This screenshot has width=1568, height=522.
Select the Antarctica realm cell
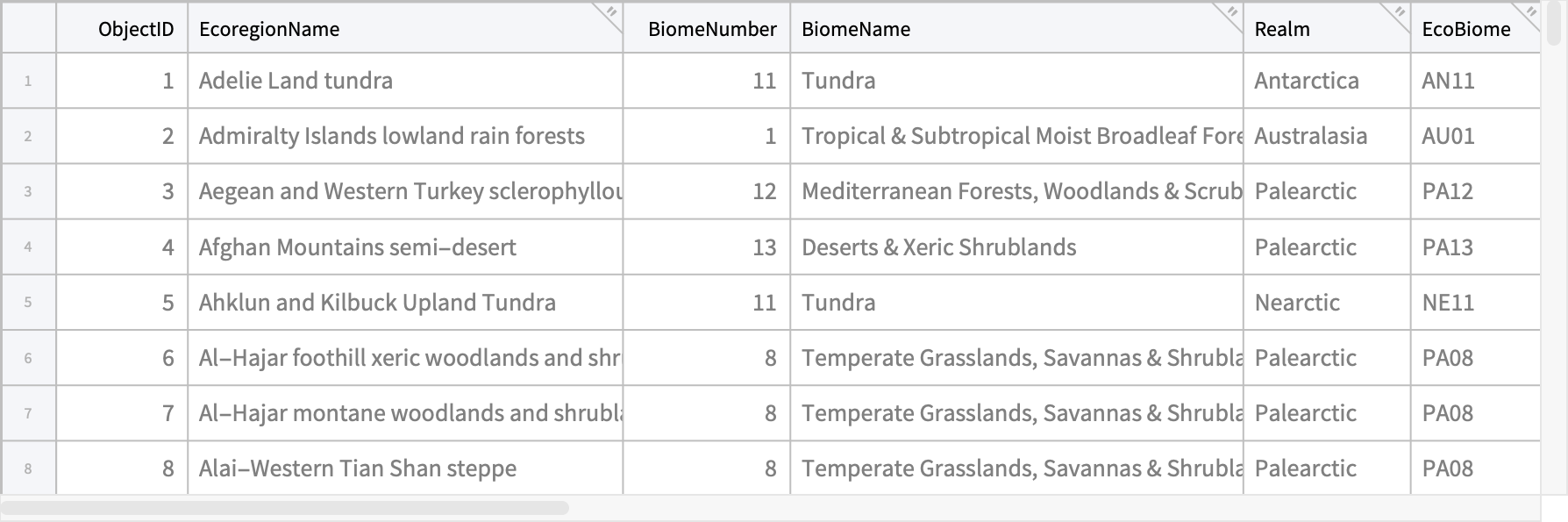pyautogui.click(x=1327, y=81)
